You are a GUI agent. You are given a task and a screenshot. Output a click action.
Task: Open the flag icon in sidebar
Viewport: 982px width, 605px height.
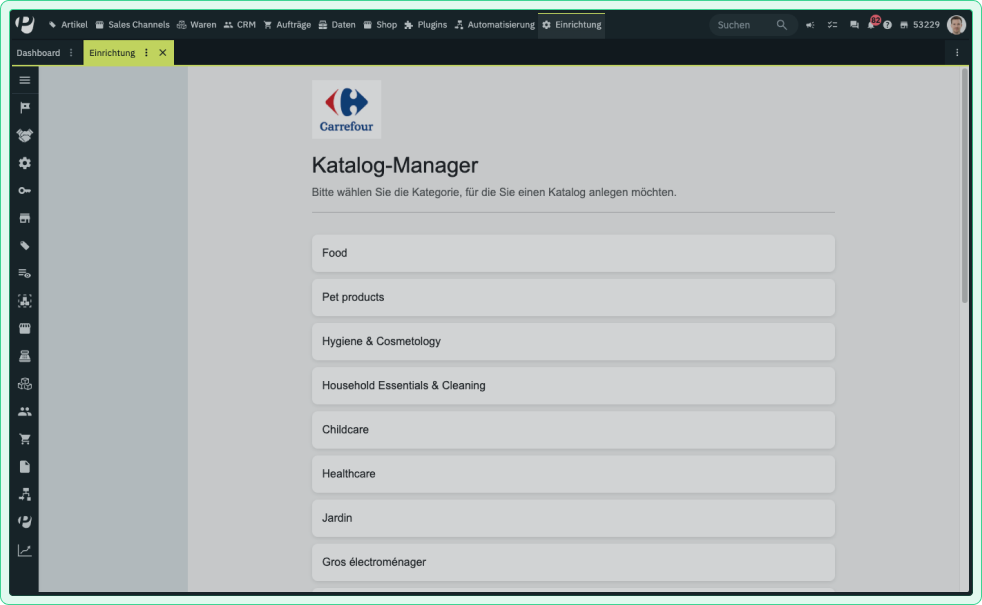(x=24, y=108)
